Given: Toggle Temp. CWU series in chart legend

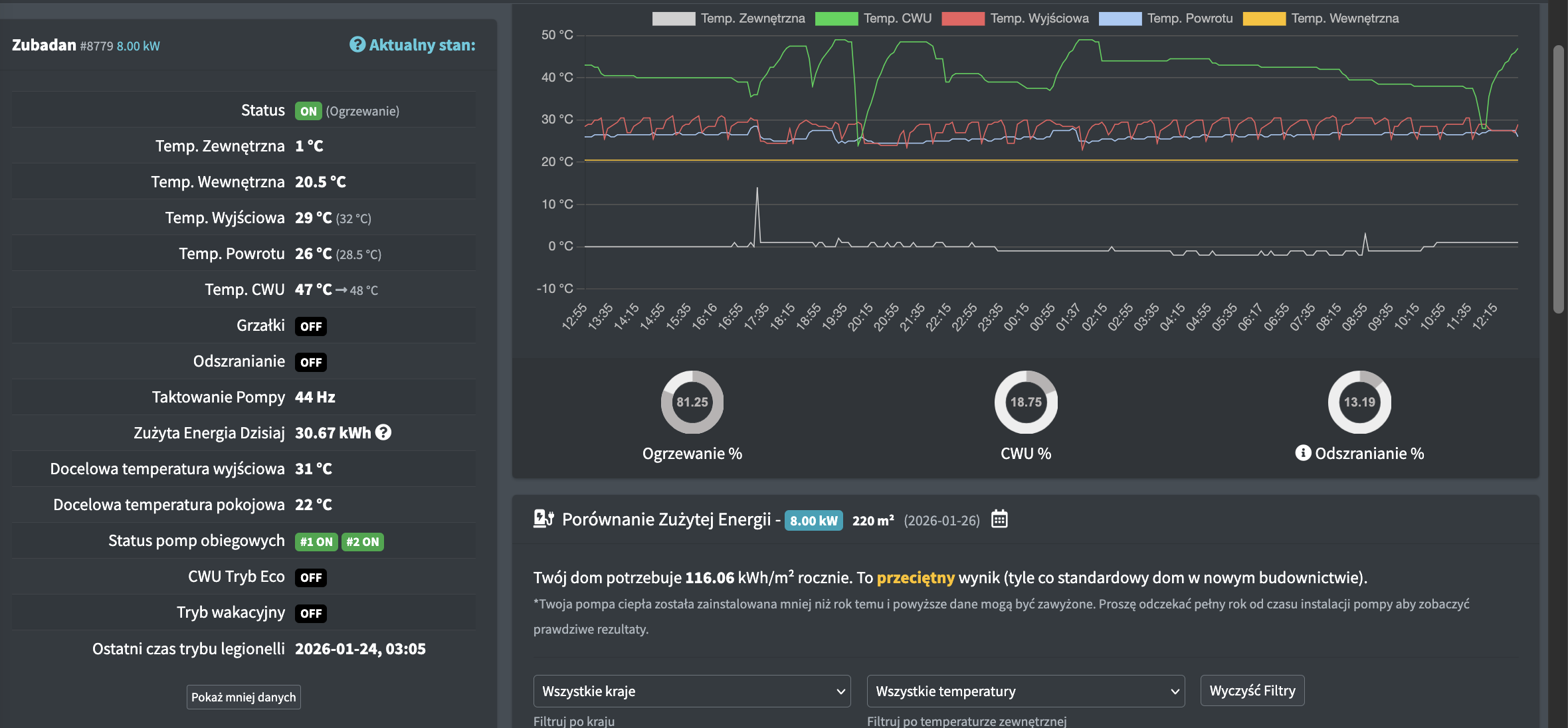Looking at the screenshot, I should pos(874,19).
